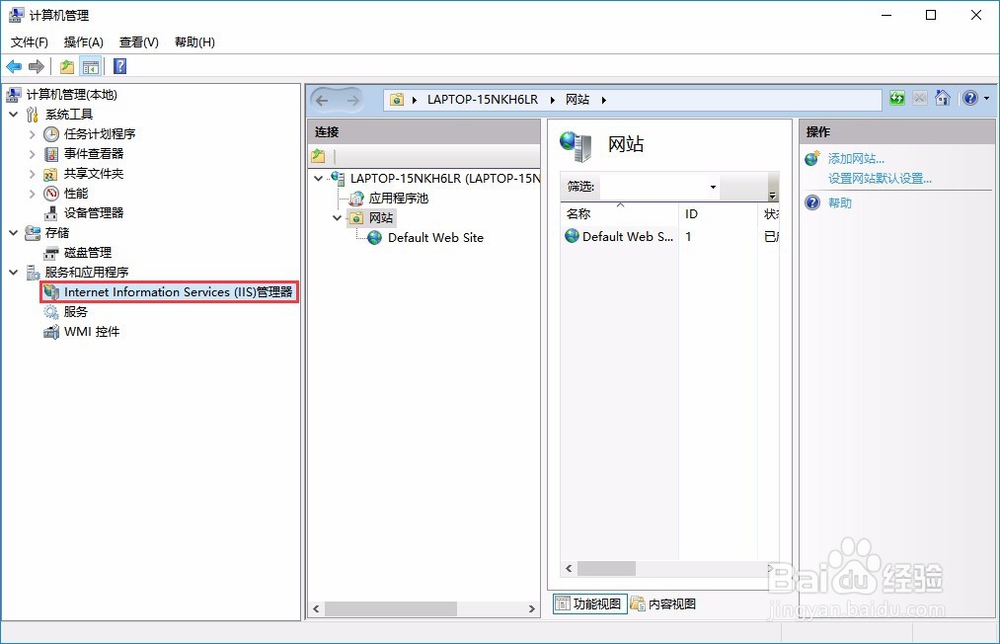Screen dimensions: 1000x644
Task: Select 共享文件夹 in the tree
Action: (x=94, y=173)
